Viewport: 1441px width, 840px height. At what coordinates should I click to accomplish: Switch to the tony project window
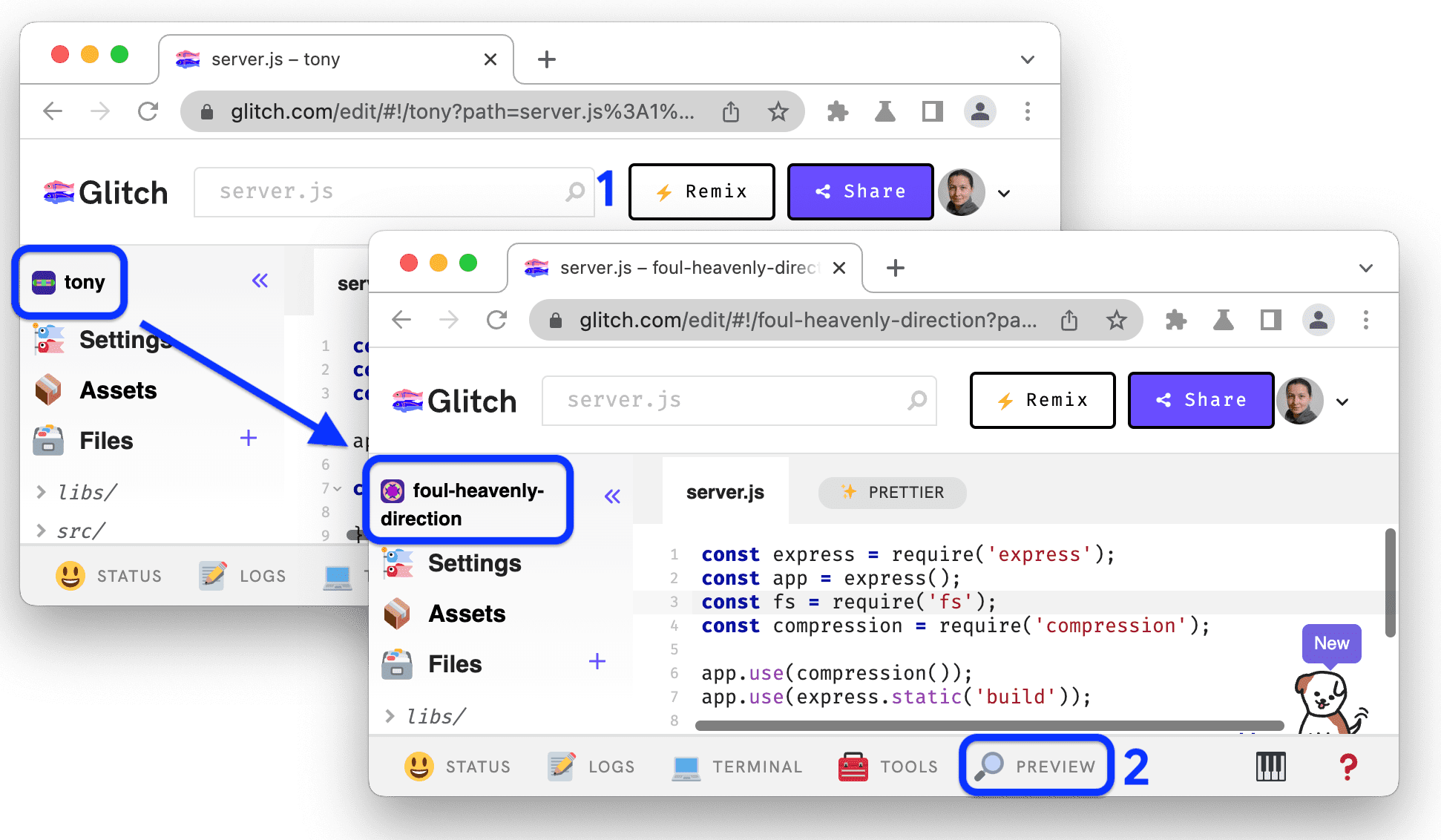click(x=70, y=280)
